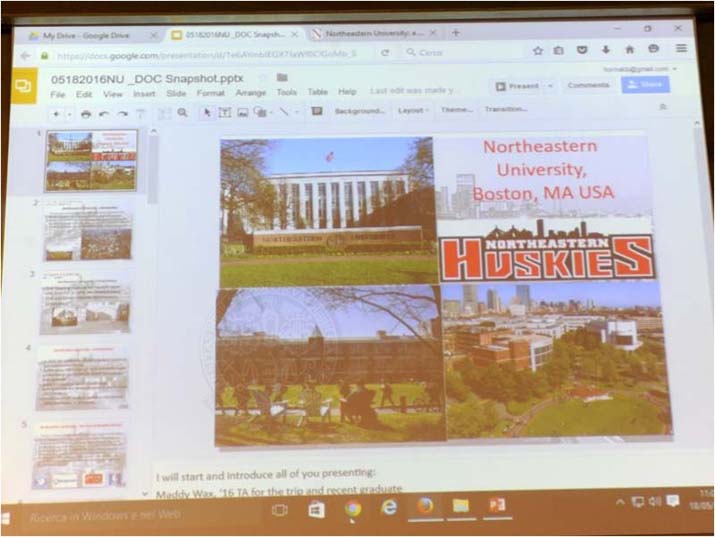Screen dimensions: 715x537
Task: Select the 05182016NU _DOC Snapshot tab
Action: click(235, 35)
